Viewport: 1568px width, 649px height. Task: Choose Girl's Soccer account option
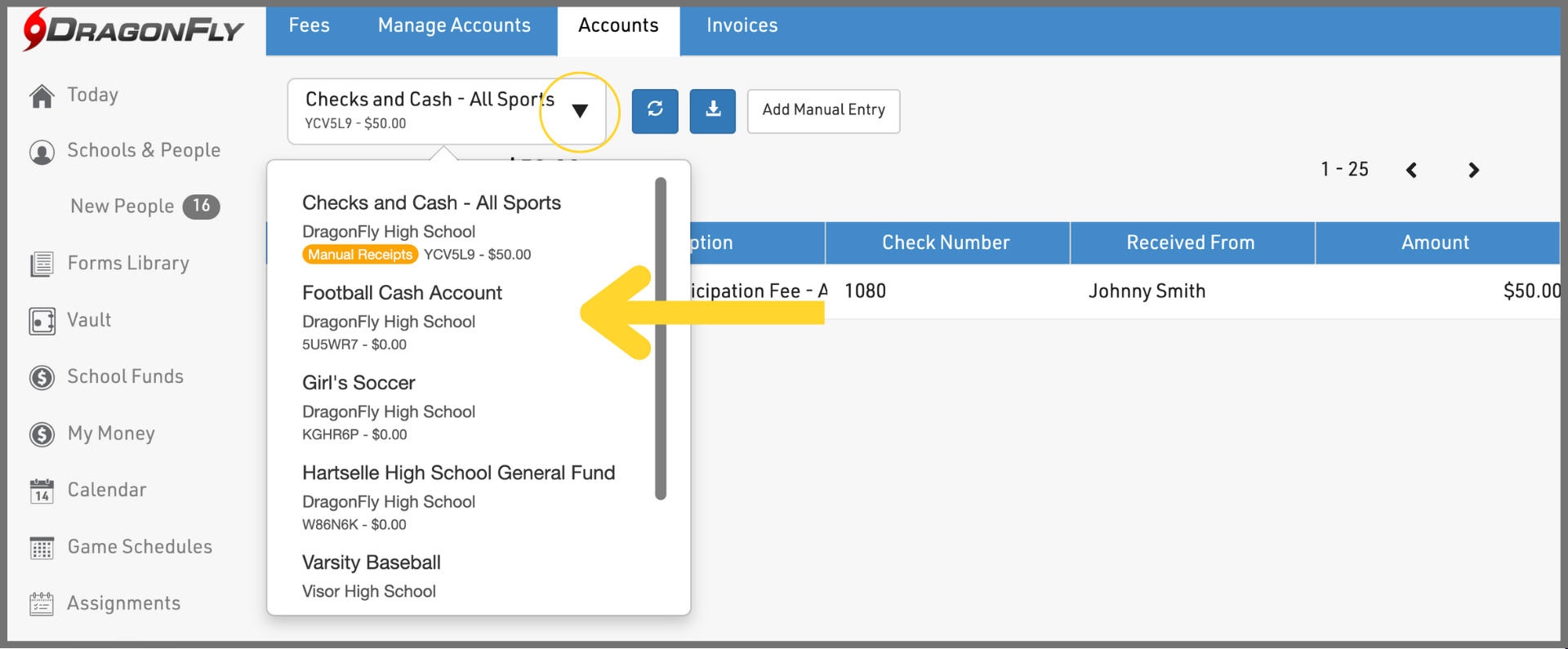click(x=359, y=383)
